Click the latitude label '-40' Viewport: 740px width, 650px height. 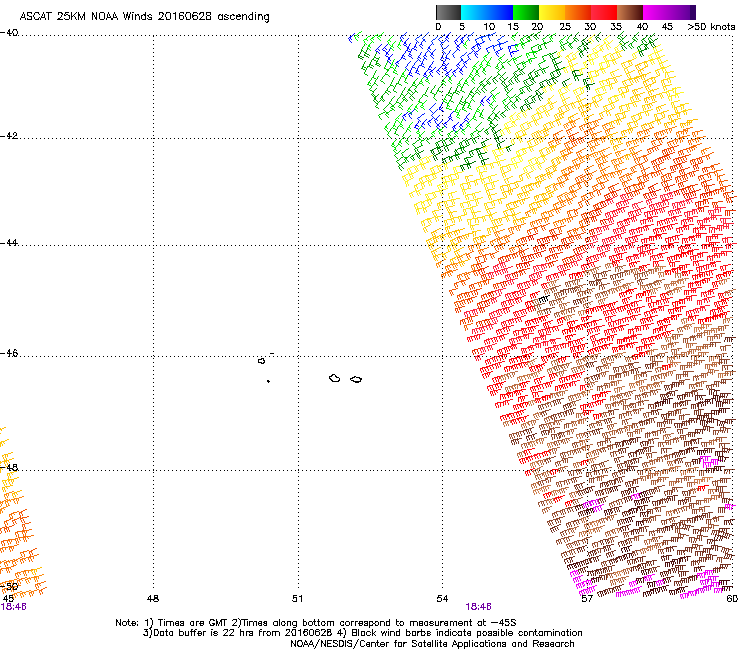(x=9, y=33)
